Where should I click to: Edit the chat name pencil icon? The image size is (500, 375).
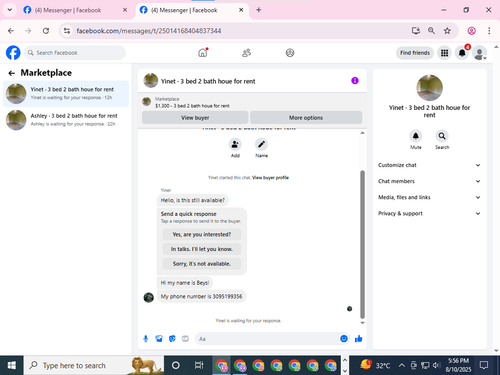tap(261, 144)
